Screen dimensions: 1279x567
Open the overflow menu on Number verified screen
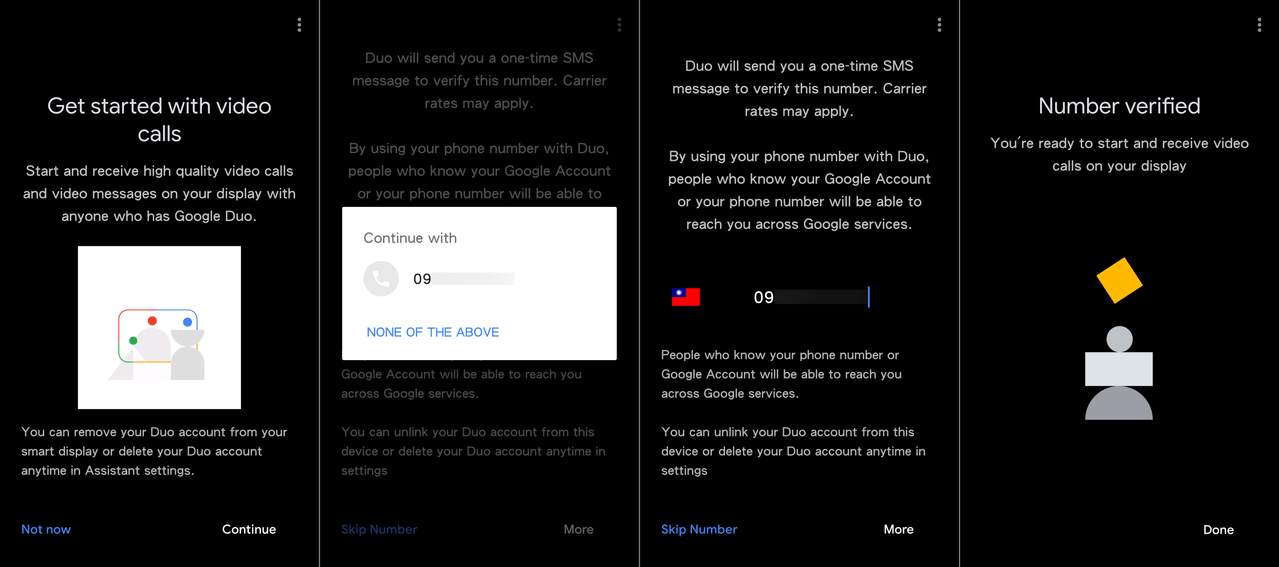click(x=1259, y=25)
